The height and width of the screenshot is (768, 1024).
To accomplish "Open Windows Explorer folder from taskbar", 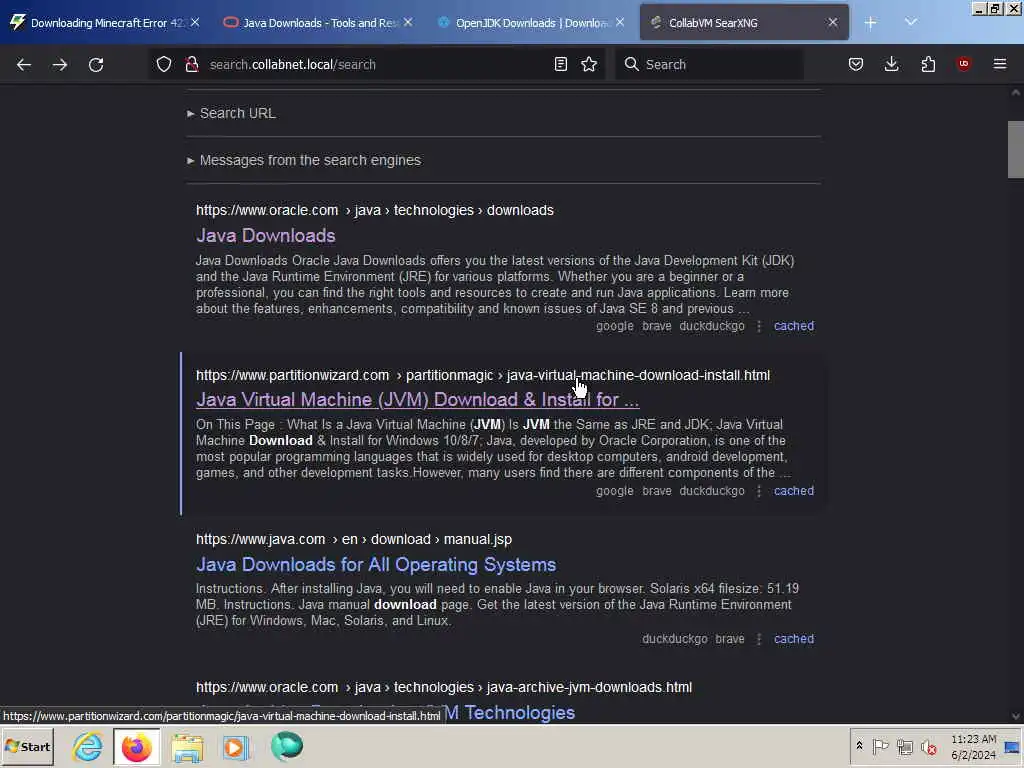I will (187, 747).
